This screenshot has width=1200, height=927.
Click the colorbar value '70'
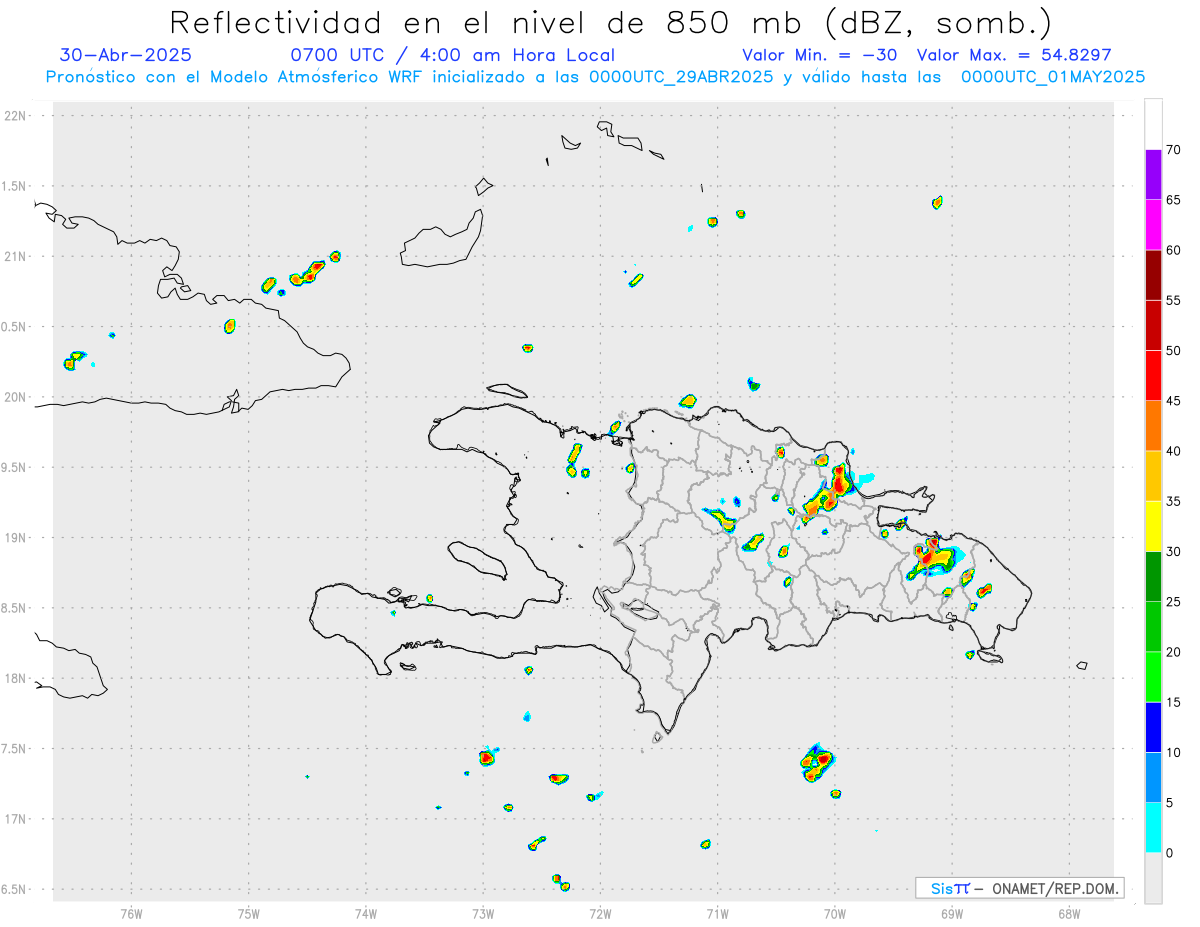click(x=1173, y=150)
